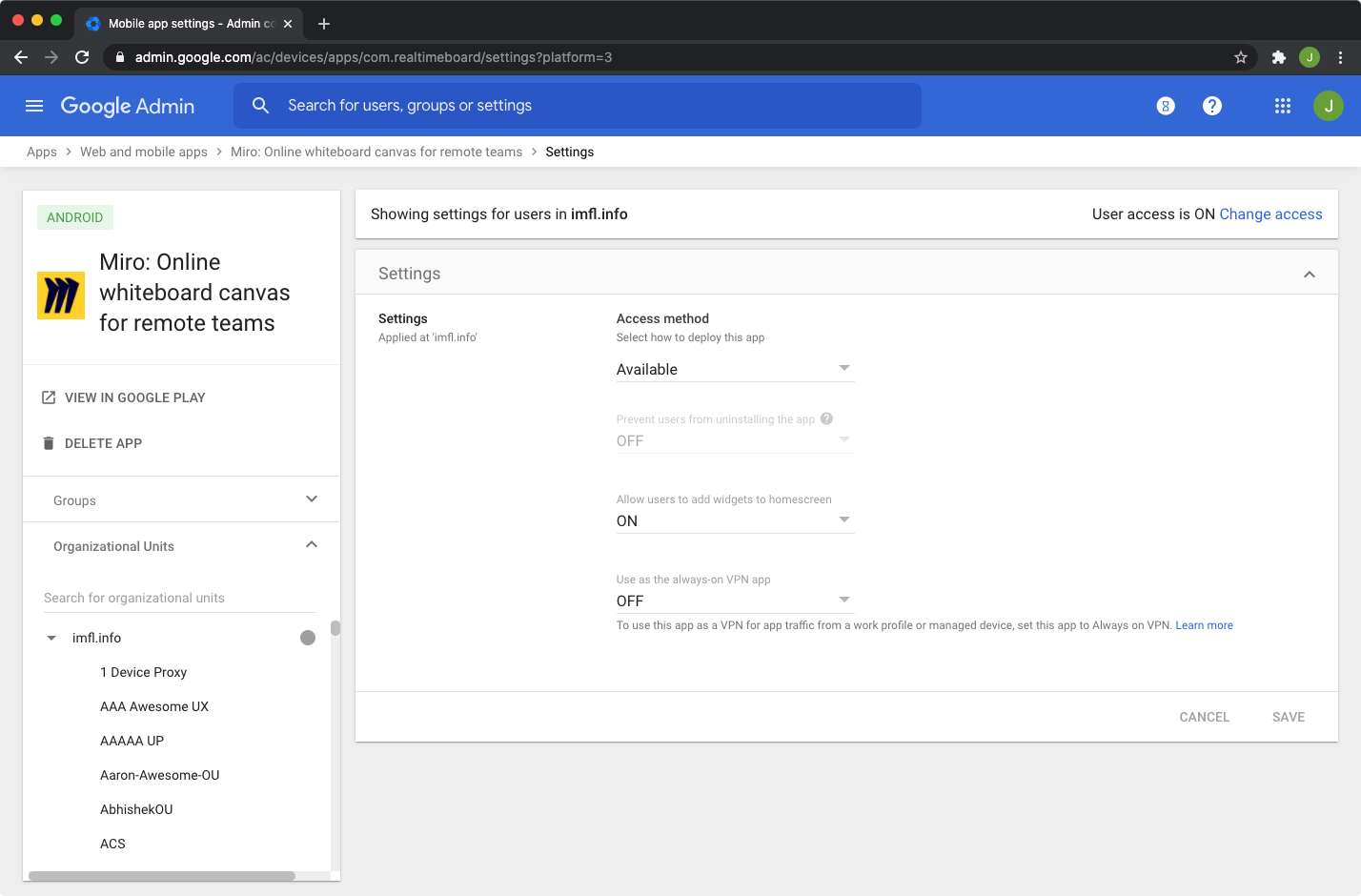Click DELETE APP

click(92, 443)
